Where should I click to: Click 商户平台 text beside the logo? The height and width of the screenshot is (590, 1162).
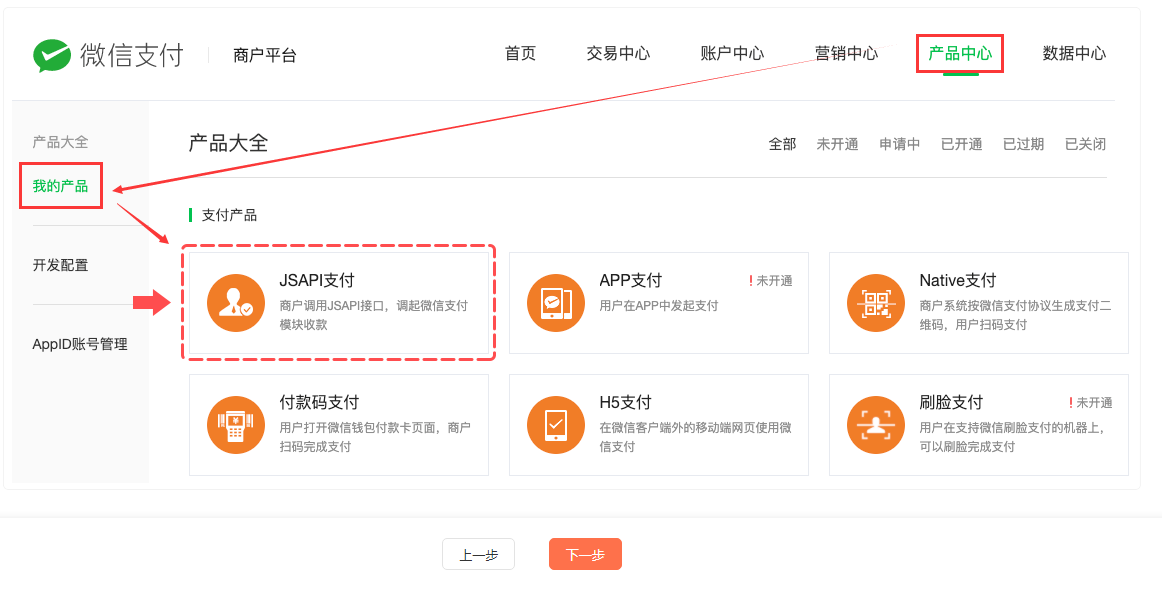coord(265,56)
